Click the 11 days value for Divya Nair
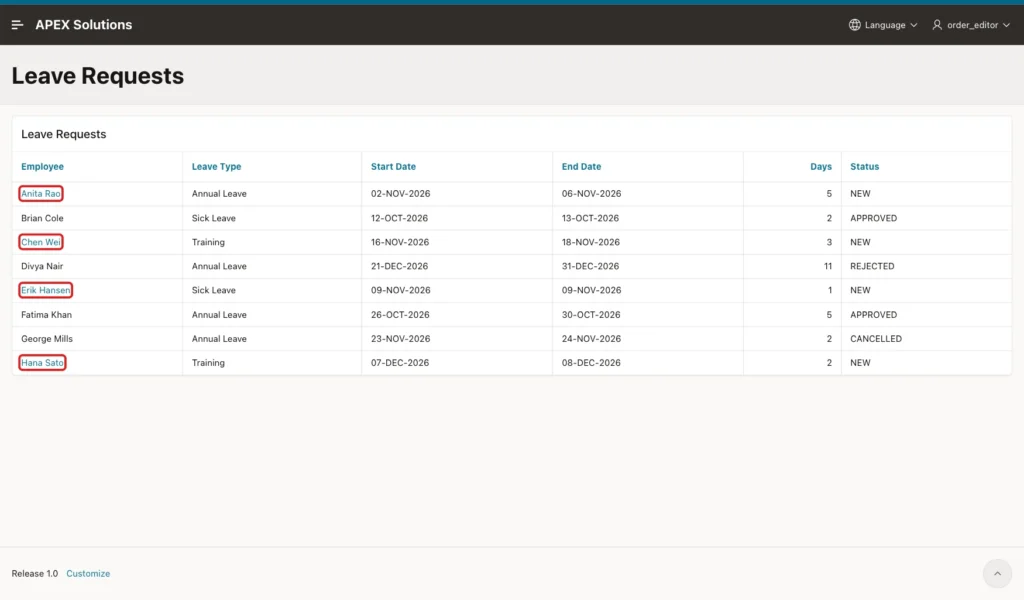The width and height of the screenshot is (1024, 600). (x=828, y=266)
